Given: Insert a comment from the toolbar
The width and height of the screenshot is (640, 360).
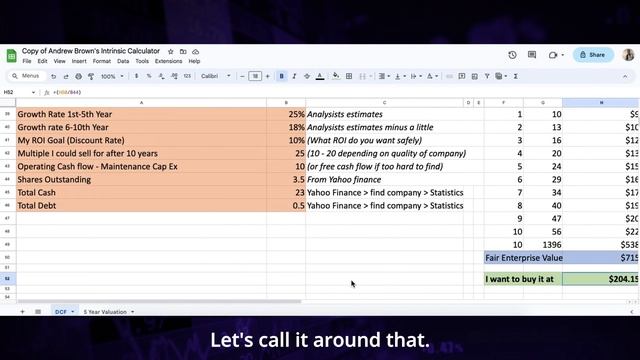Looking at the screenshot, I should (462, 76).
